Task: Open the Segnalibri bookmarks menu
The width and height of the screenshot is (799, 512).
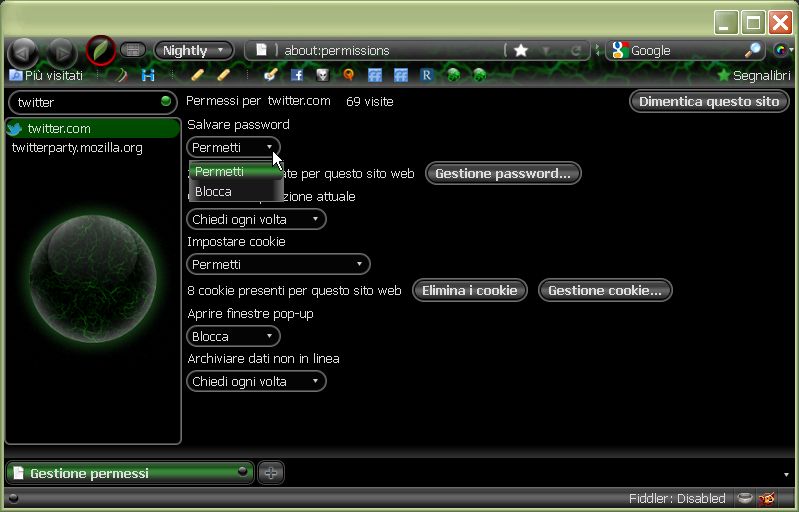Action: (x=754, y=75)
